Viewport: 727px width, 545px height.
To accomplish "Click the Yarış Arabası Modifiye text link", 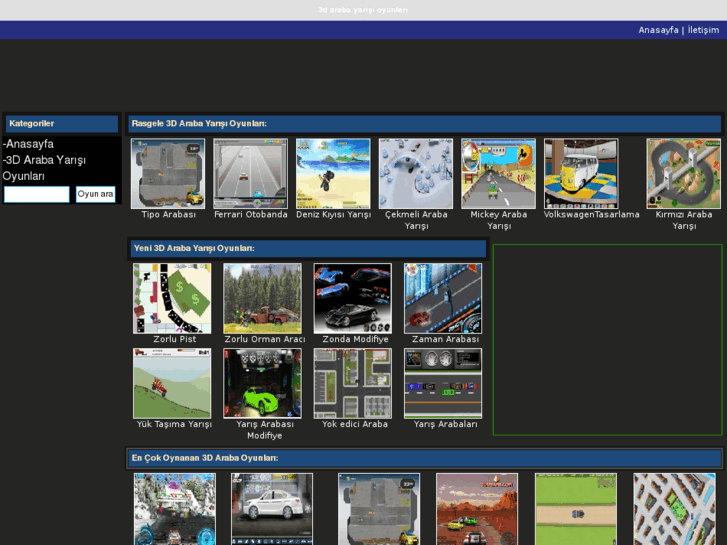I will (x=265, y=430).
